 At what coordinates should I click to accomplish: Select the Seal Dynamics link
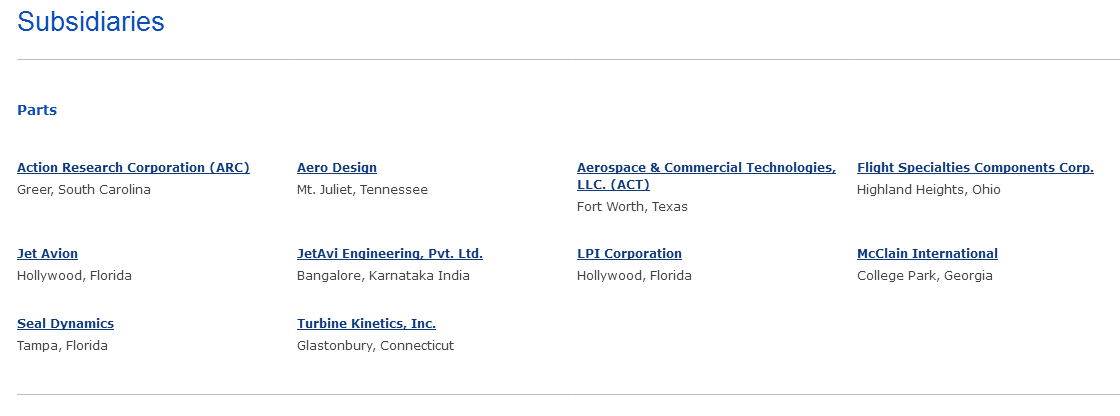coord(65,324)
